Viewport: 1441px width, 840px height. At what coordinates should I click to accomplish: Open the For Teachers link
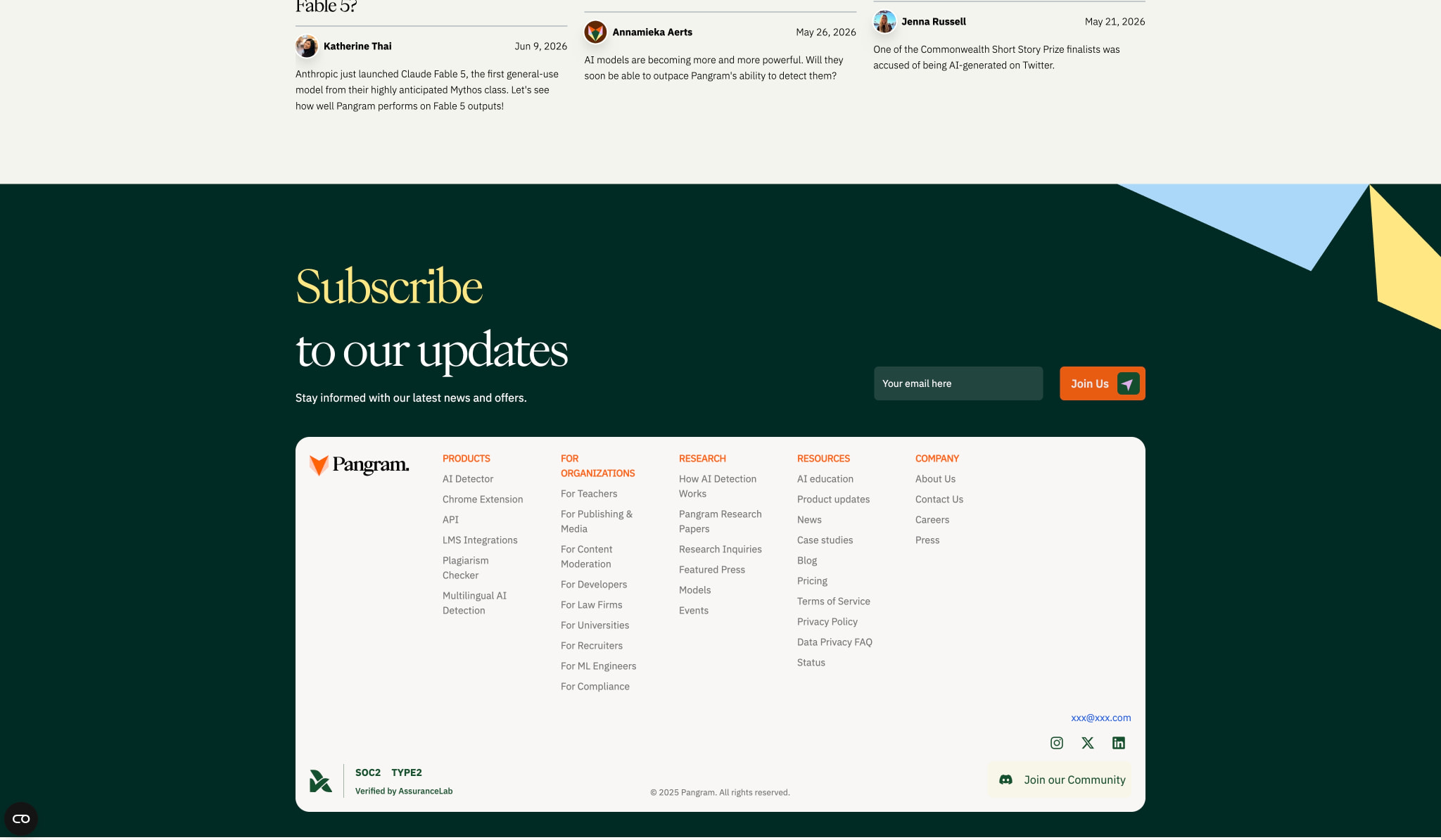click(589, 494)
